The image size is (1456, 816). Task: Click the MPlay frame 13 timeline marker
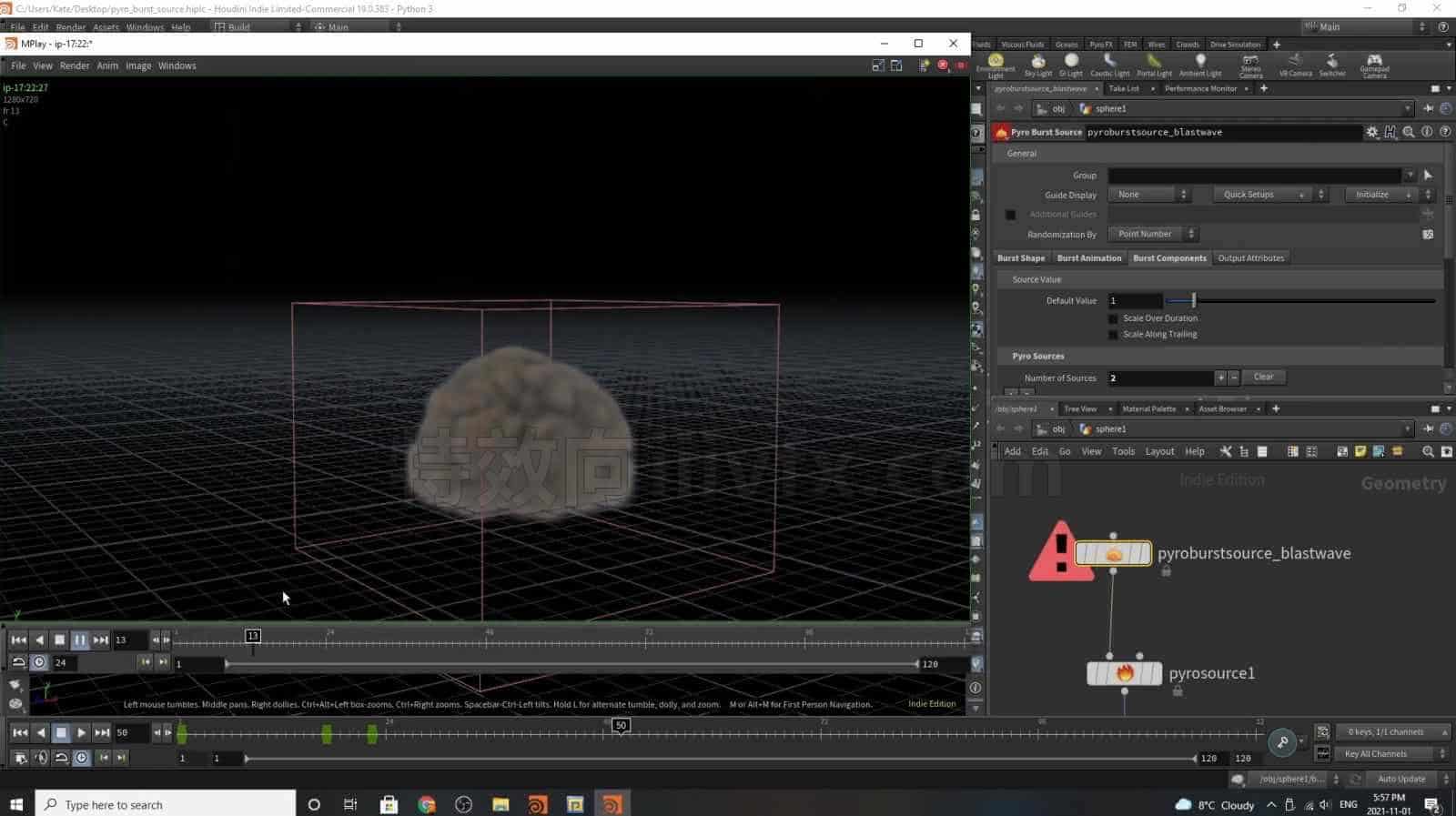253,636
